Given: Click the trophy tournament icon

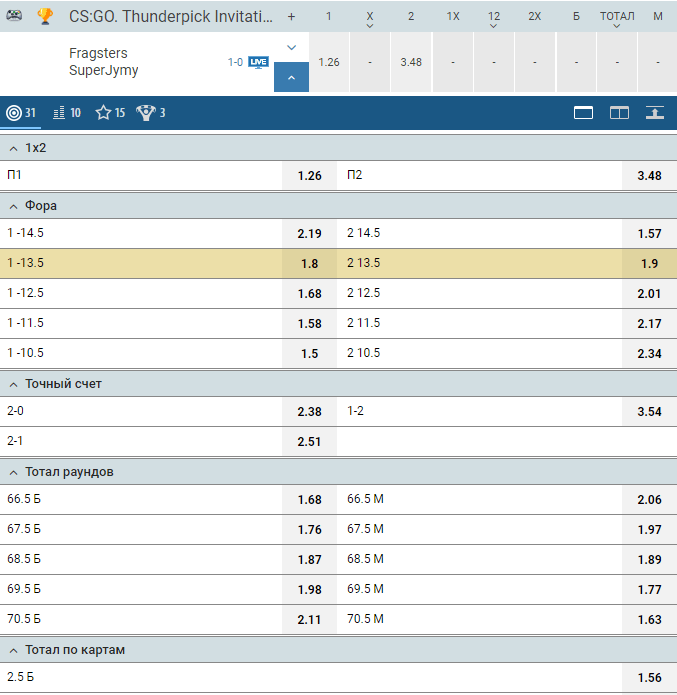Looking at the screenshot, I should (45, 16).
